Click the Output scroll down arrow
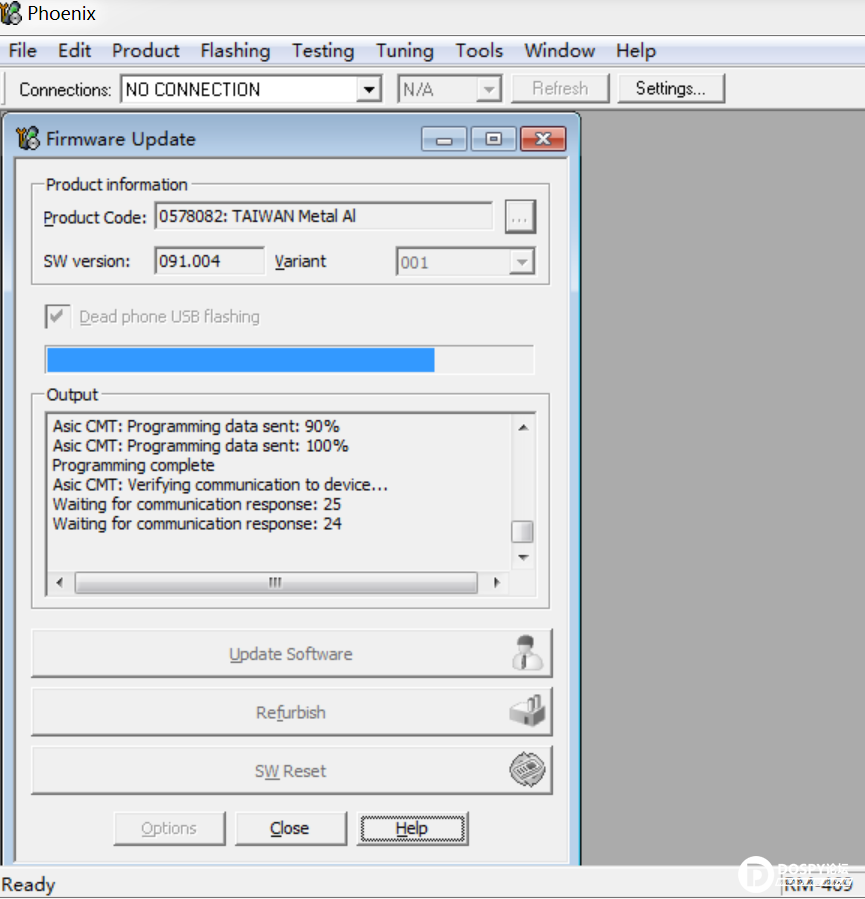 coord(523,557)
